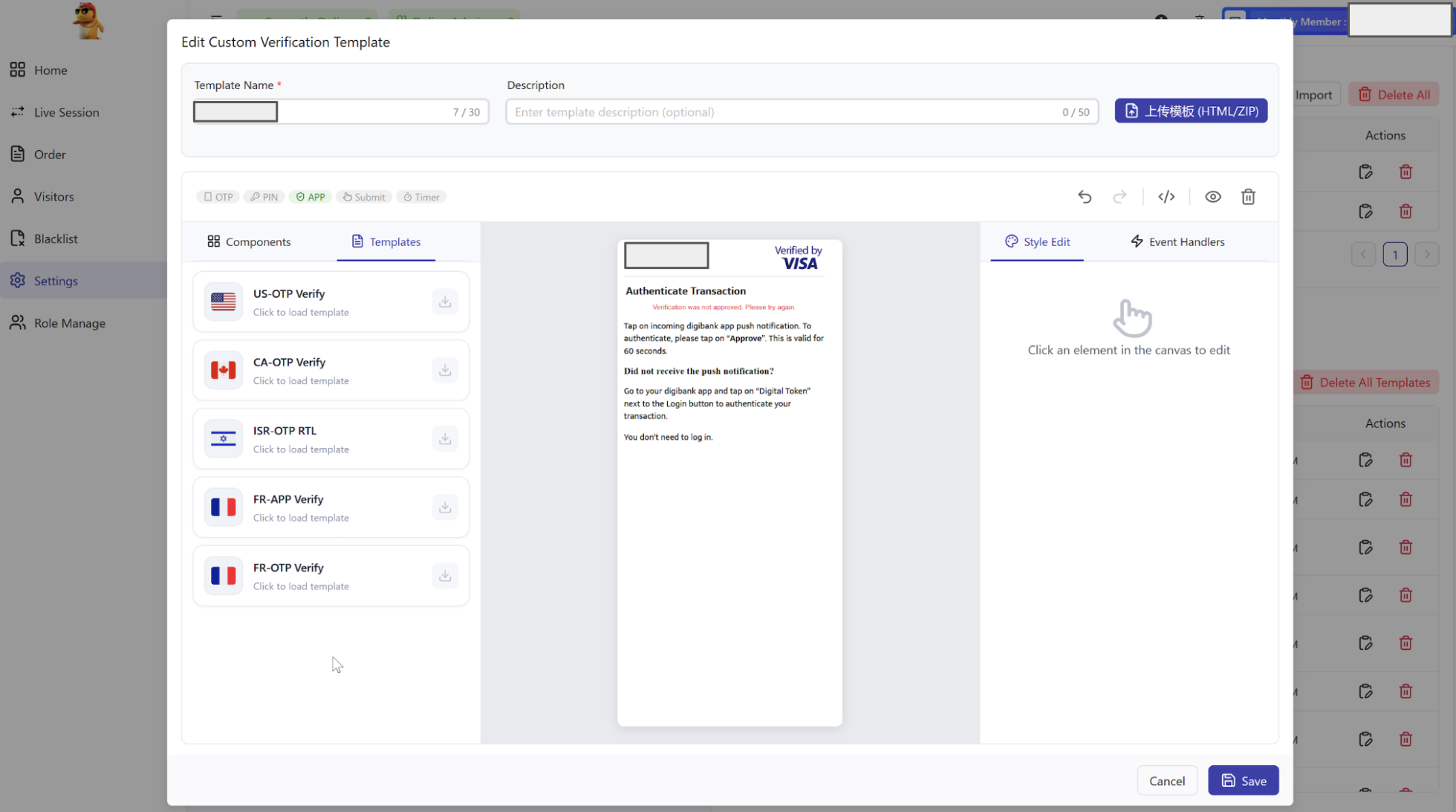
Task: Toggle the PIN tag chip
Action: coord(264,197)
